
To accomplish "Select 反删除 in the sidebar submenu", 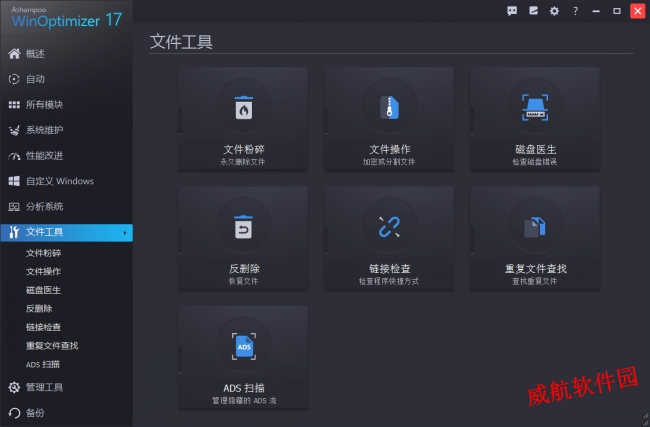I will tap(39, 308).
